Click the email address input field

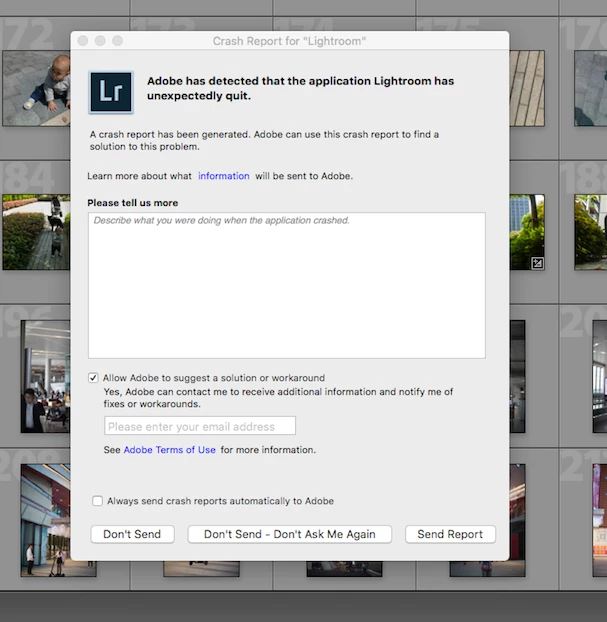click(200, 426)
